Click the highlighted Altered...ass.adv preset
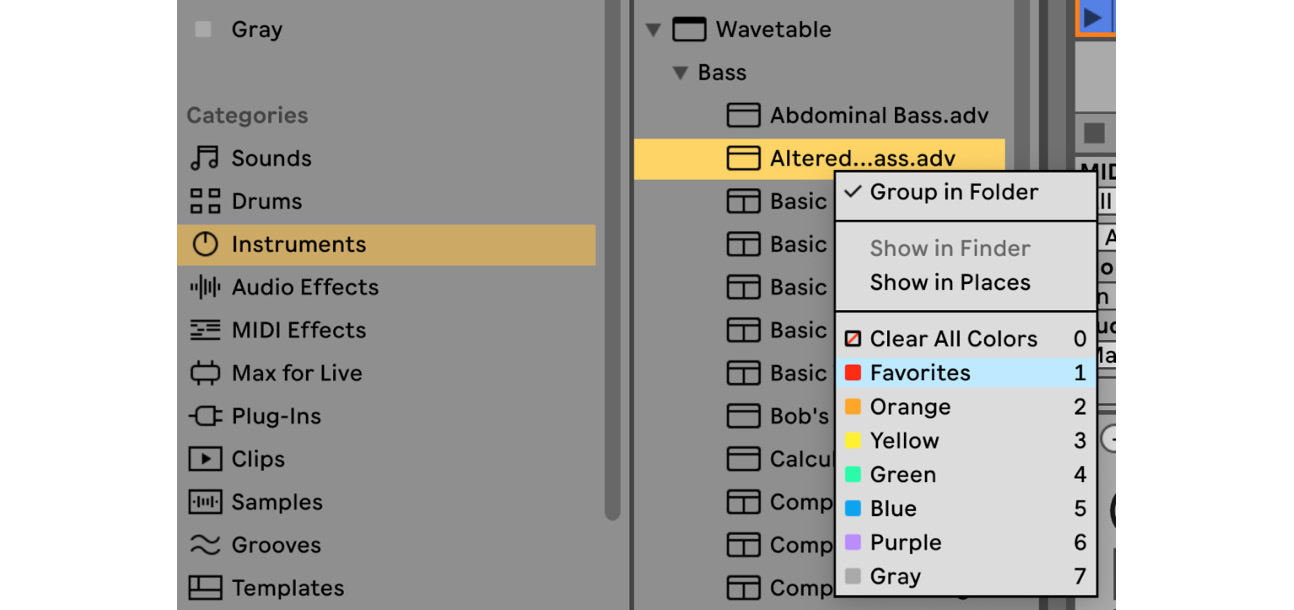The height and width of the screenshot is (610, 1294). [819, 158]
